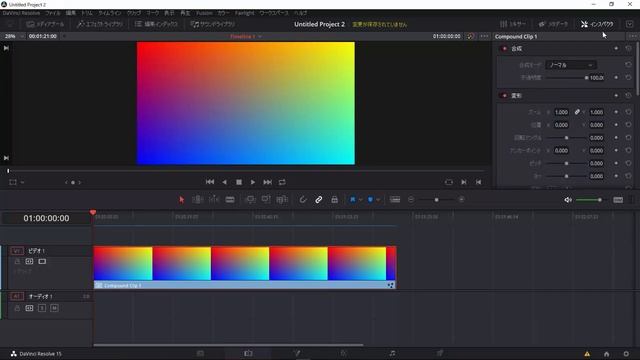Open the Media Pool panel
The image size is (640, 360).
click(45, 24)
